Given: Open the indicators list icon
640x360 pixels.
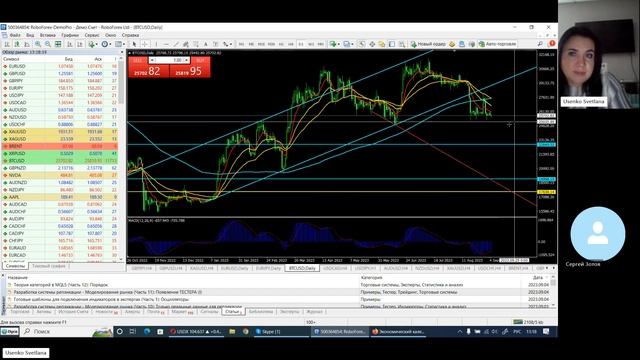Looking at the screenshot, I should click(91, 44).
